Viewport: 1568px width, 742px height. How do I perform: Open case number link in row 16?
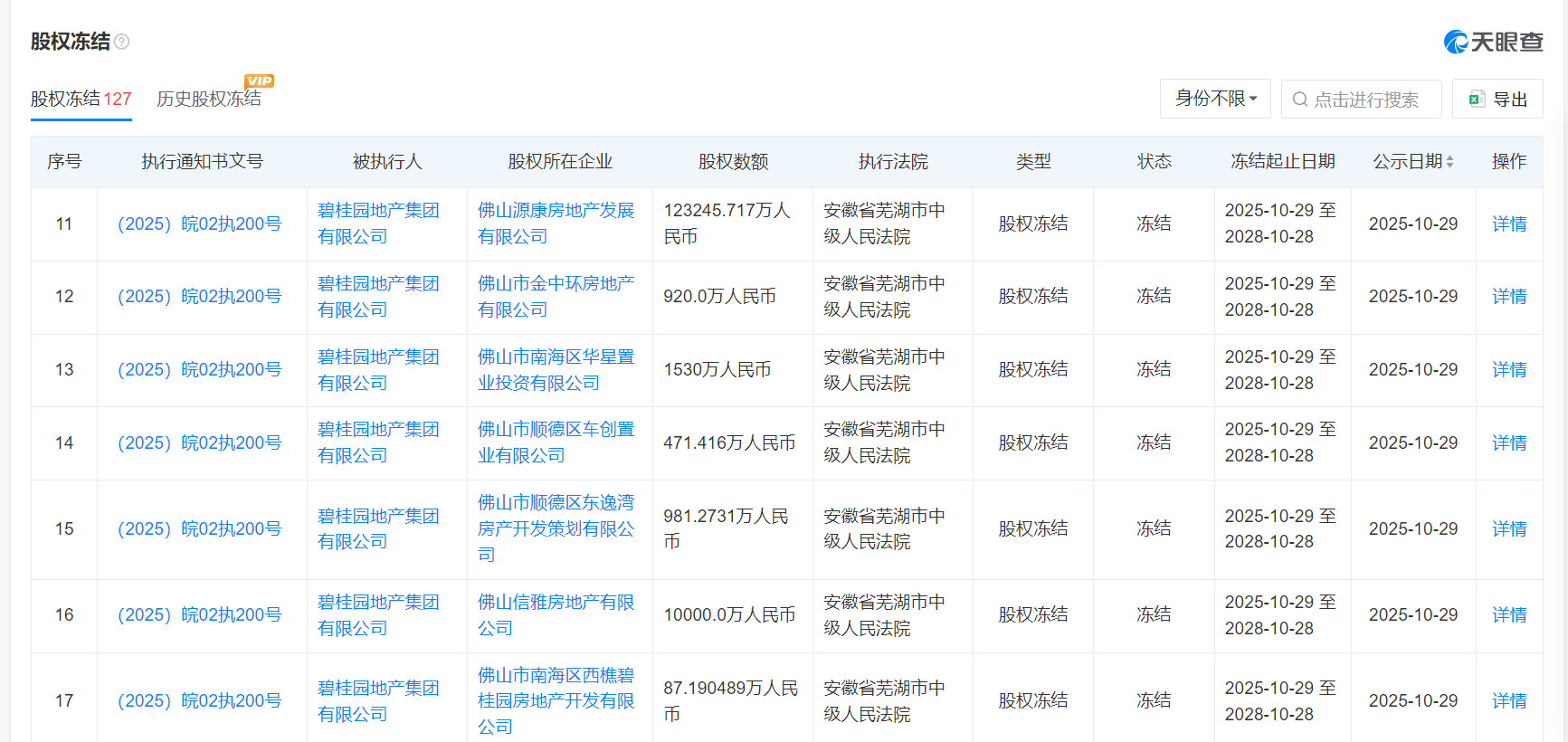coord(200,615)
